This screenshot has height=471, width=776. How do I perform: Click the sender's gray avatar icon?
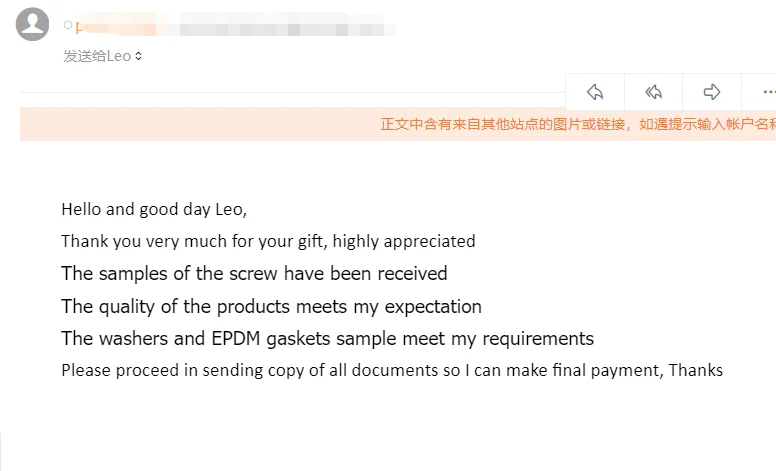(33, 24)
